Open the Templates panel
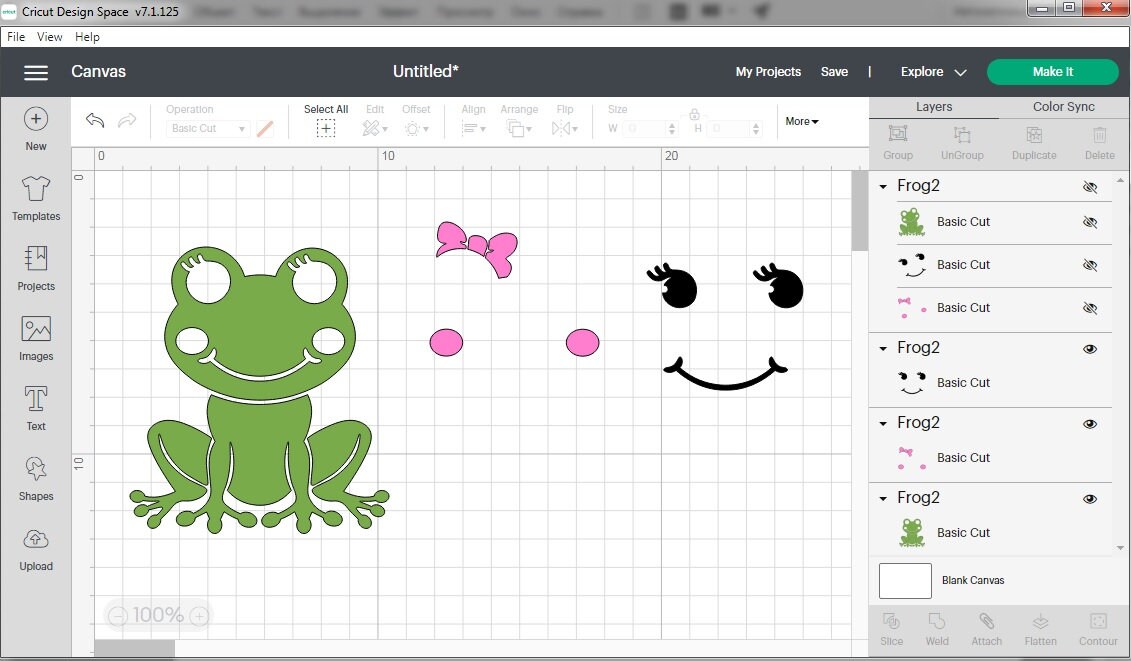 coord(36,198)
